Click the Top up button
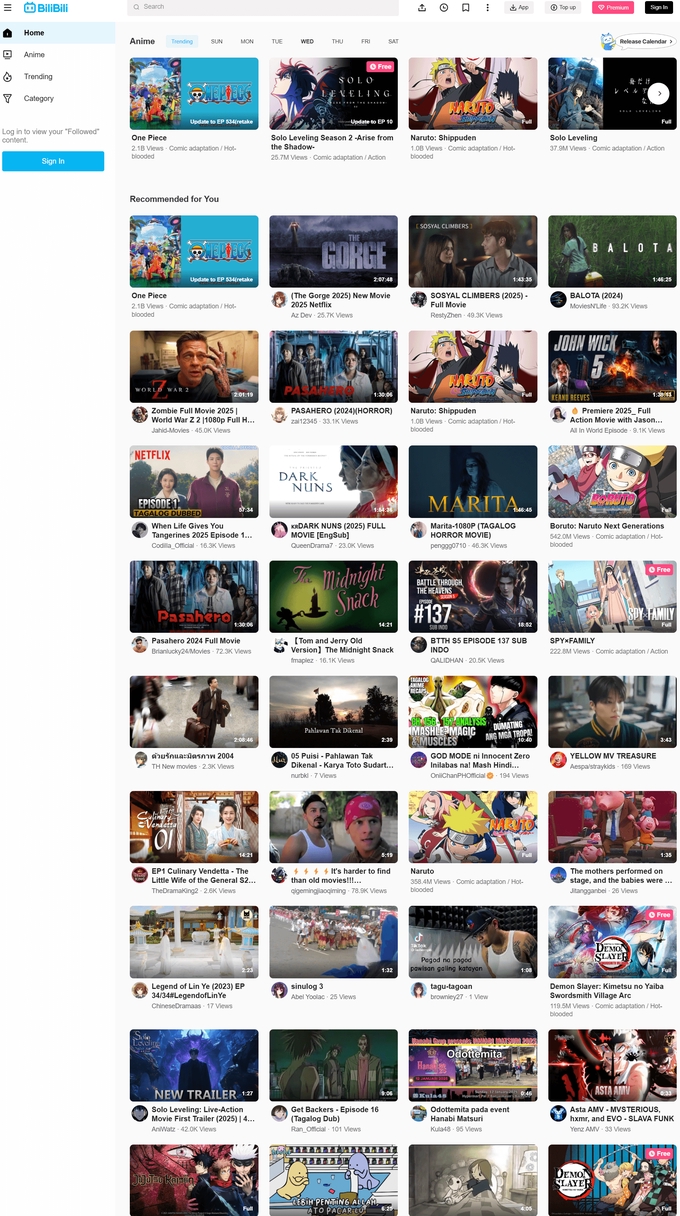The height and width of the screenshot is (1216, 680). click(563, 7)
